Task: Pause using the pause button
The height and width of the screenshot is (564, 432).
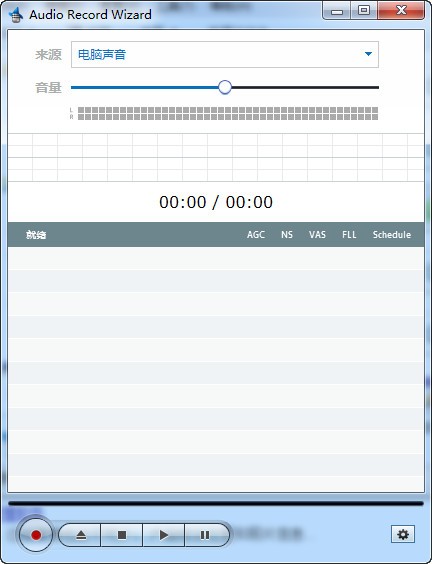Action: pos(206,535)
